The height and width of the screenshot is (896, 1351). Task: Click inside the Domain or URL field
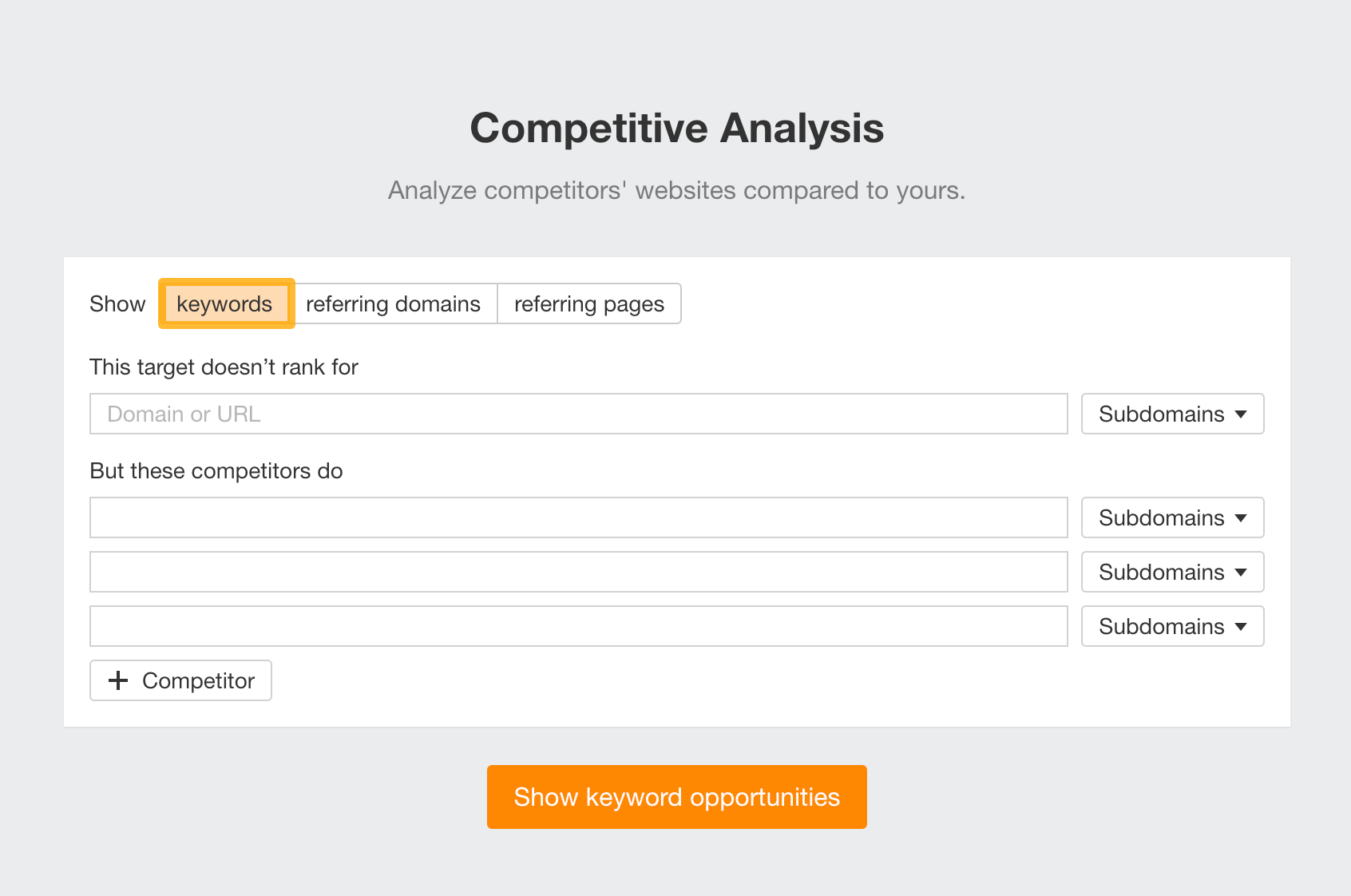(578, 414)
